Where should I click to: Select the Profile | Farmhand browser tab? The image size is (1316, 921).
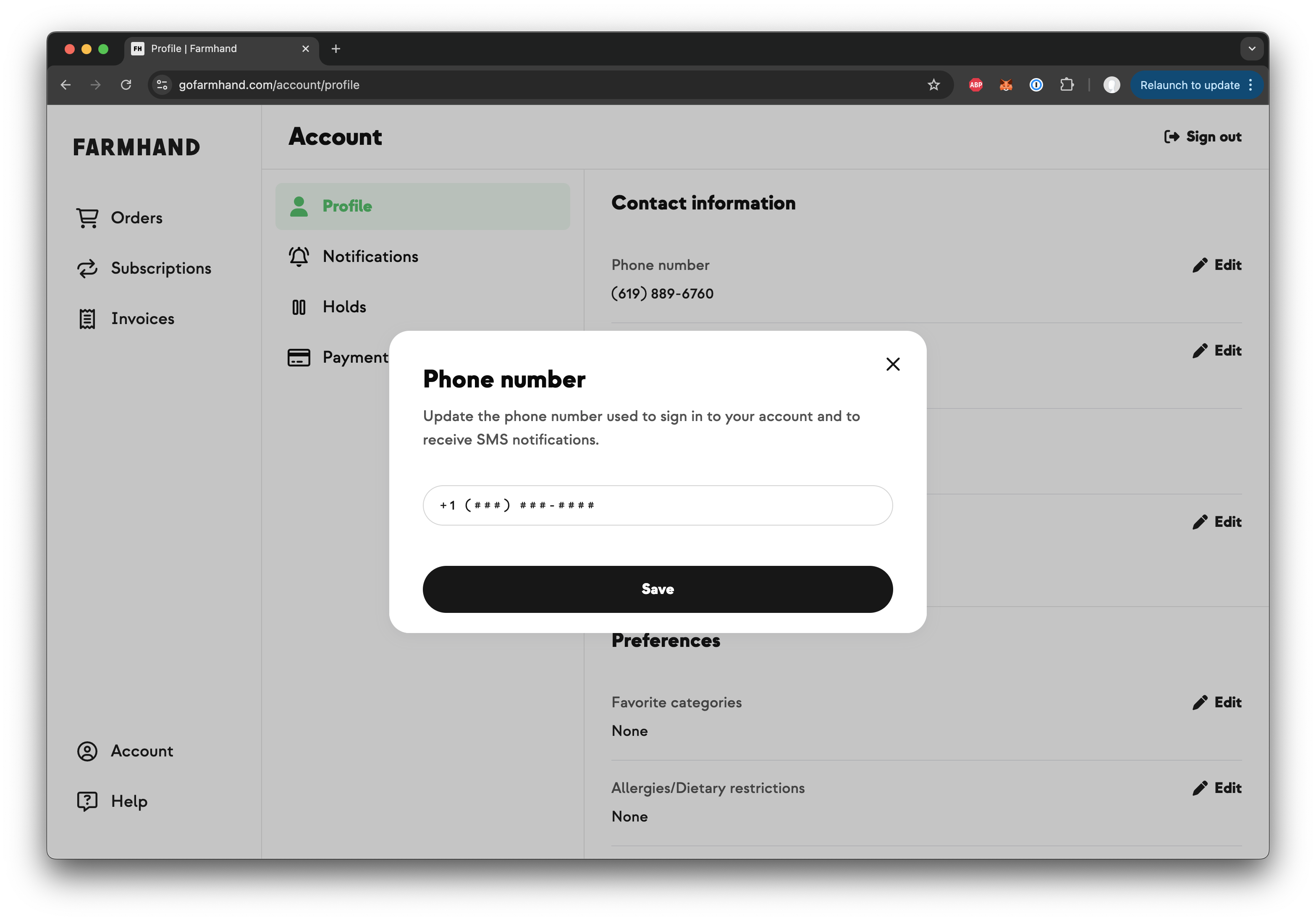point(221,49)
